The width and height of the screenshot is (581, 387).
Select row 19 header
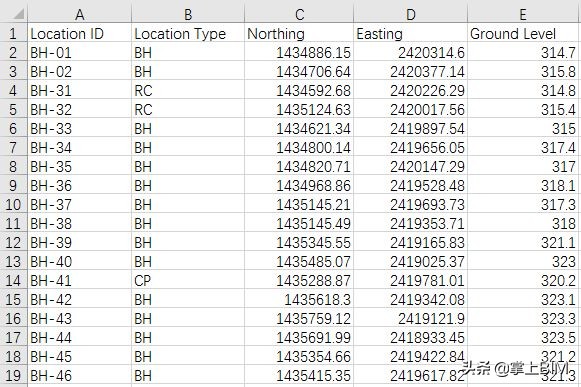click(x=13, y=375)
